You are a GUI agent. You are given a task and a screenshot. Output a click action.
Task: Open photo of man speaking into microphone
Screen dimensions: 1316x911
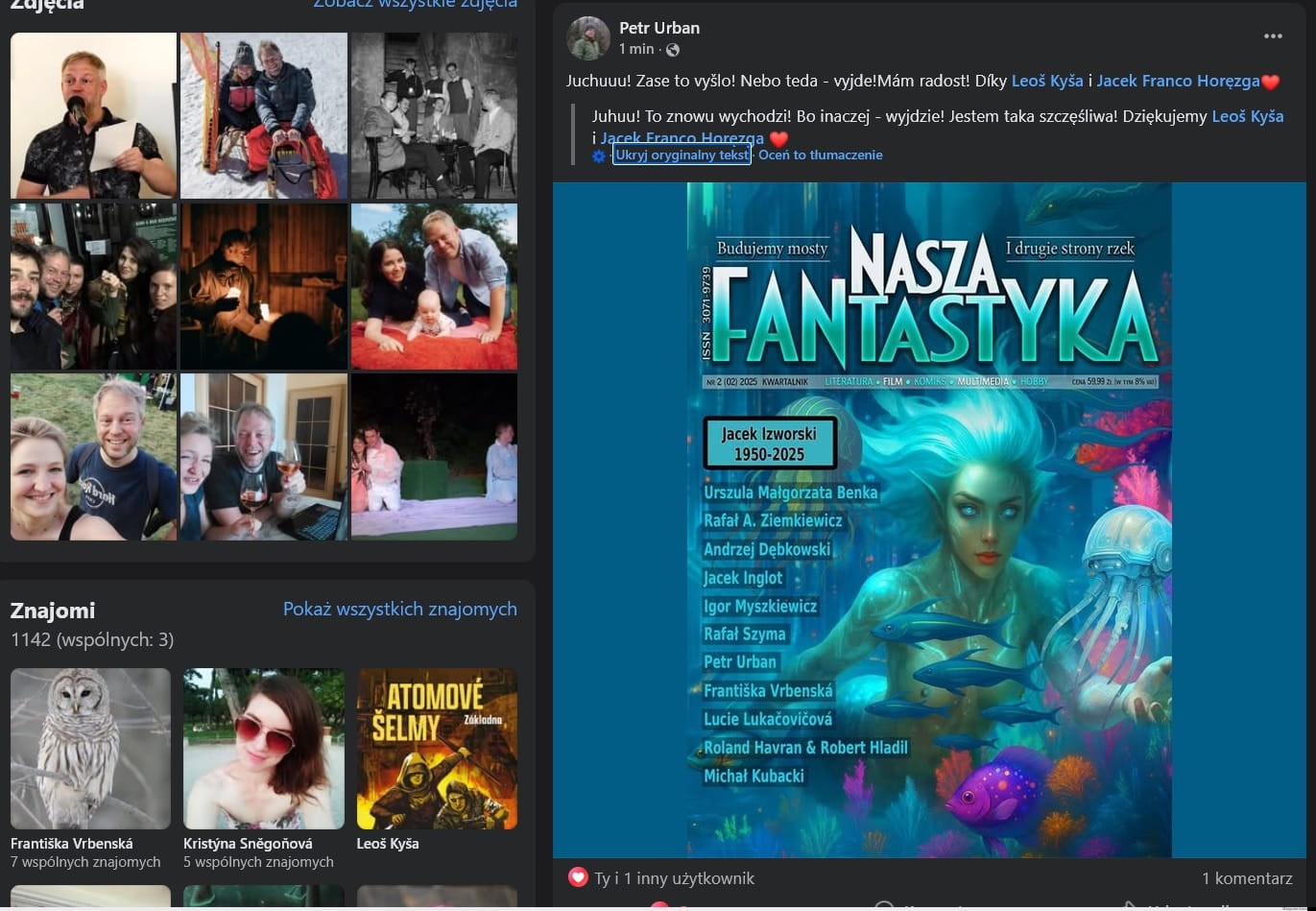[93, 115]
